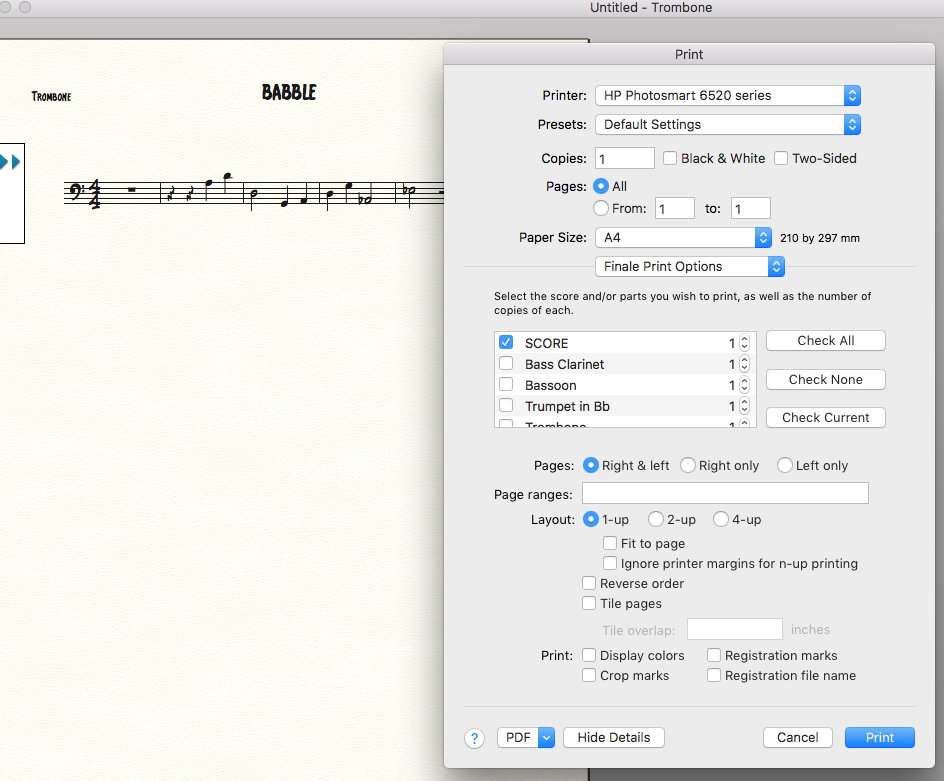Uncheck the SCORE checkbox
The width and height of the screenshot is (944, 781).
pyautogui.click(x=506, y=343)
